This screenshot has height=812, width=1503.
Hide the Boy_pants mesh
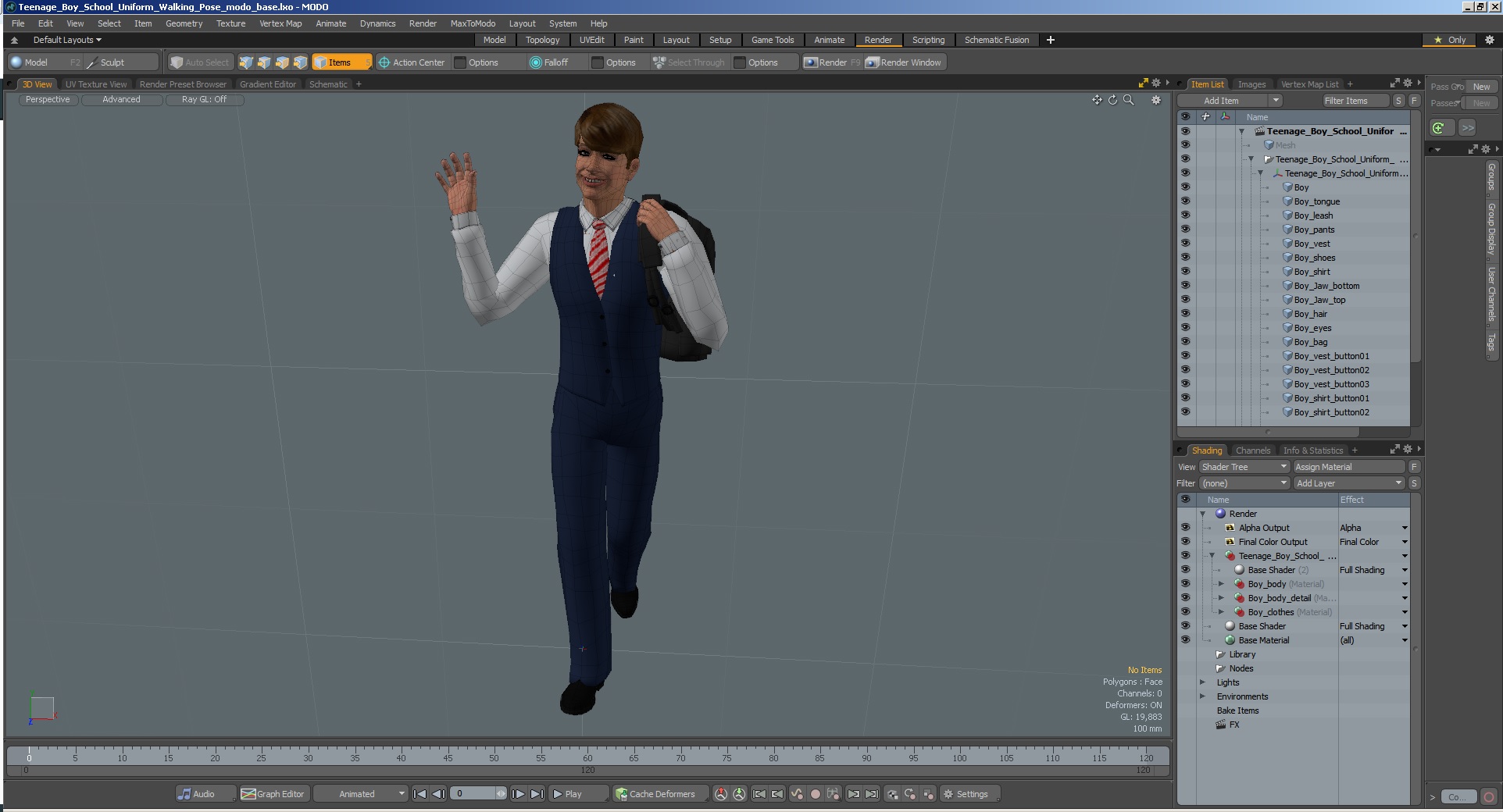[1185, 230]
